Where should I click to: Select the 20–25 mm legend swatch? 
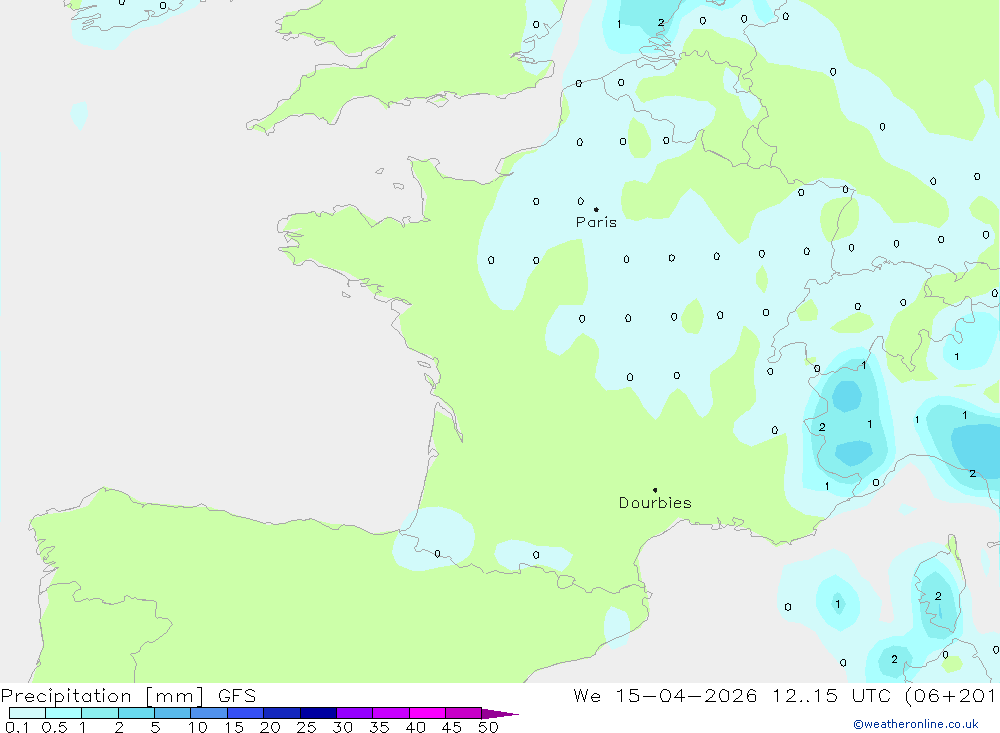coord(282,713)
